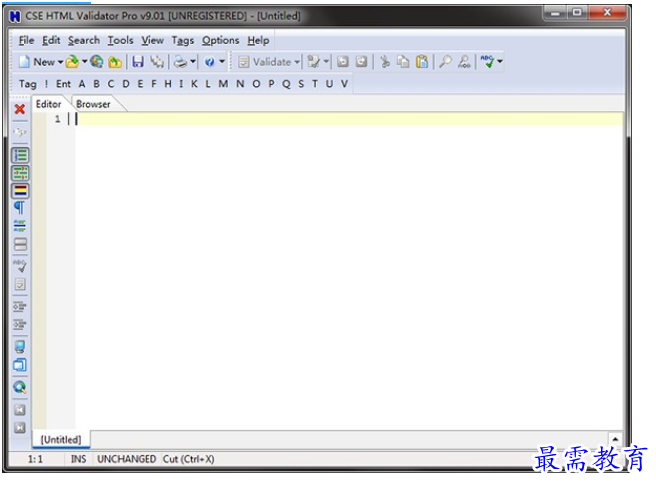Expand the Help icon dropdown arrow
Image resolution: width=656 pixels, height=490 pixels.
[x=222, y=62]
